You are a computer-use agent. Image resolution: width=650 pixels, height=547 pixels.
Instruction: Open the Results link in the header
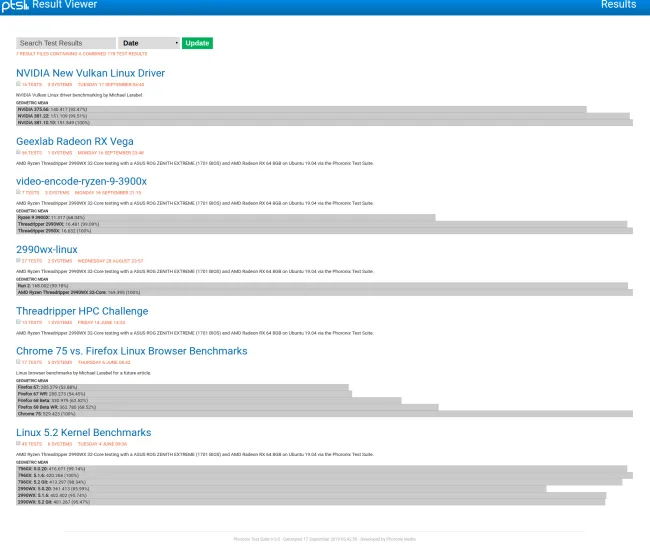pyautogui.click(x=618, y=5)
